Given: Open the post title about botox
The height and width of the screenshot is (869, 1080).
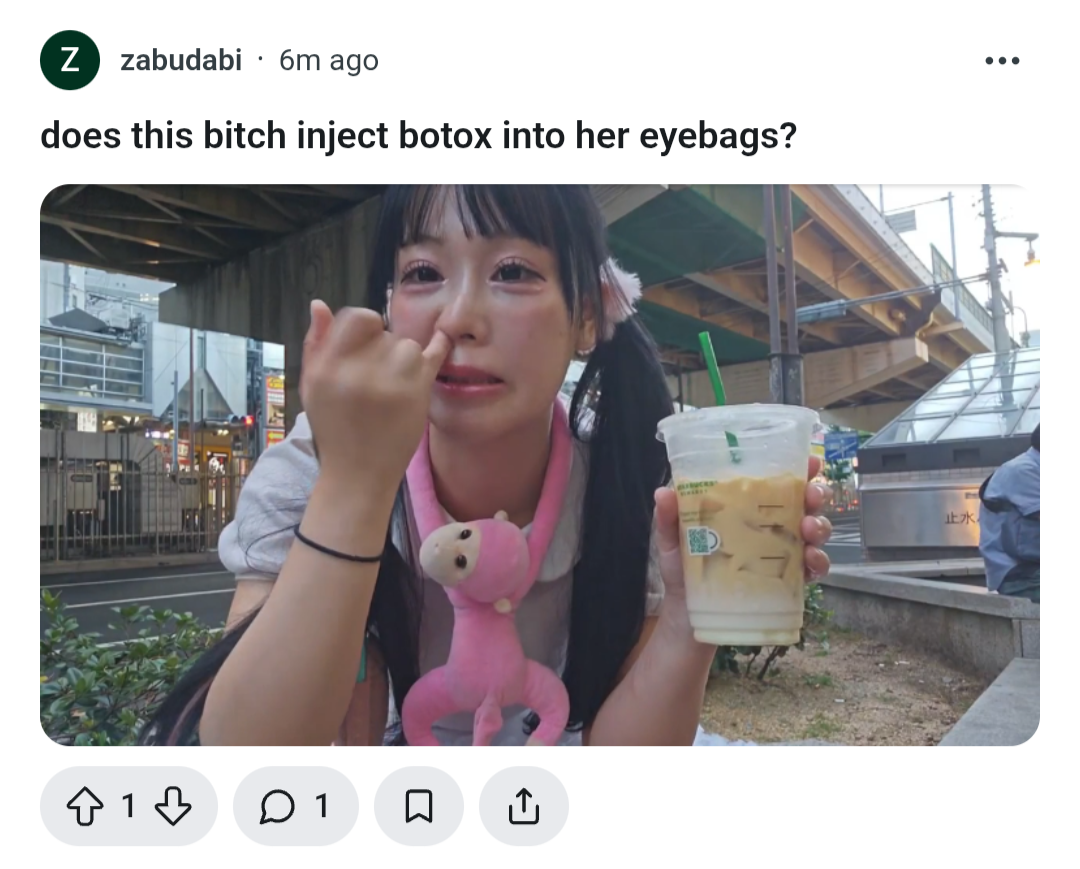Looking at the screenshot, I should tap(418, 135).
